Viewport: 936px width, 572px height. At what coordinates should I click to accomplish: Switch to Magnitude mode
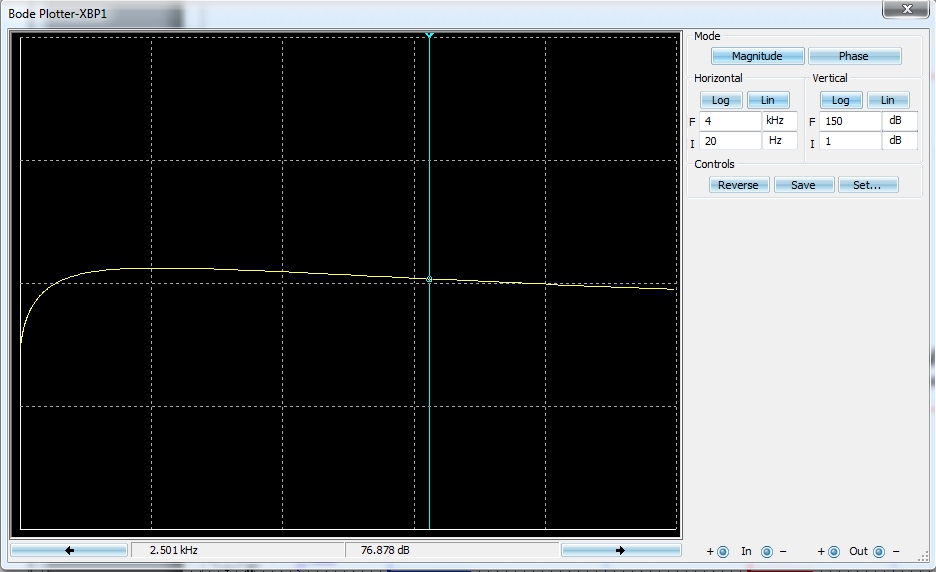[x=756, y=56]
